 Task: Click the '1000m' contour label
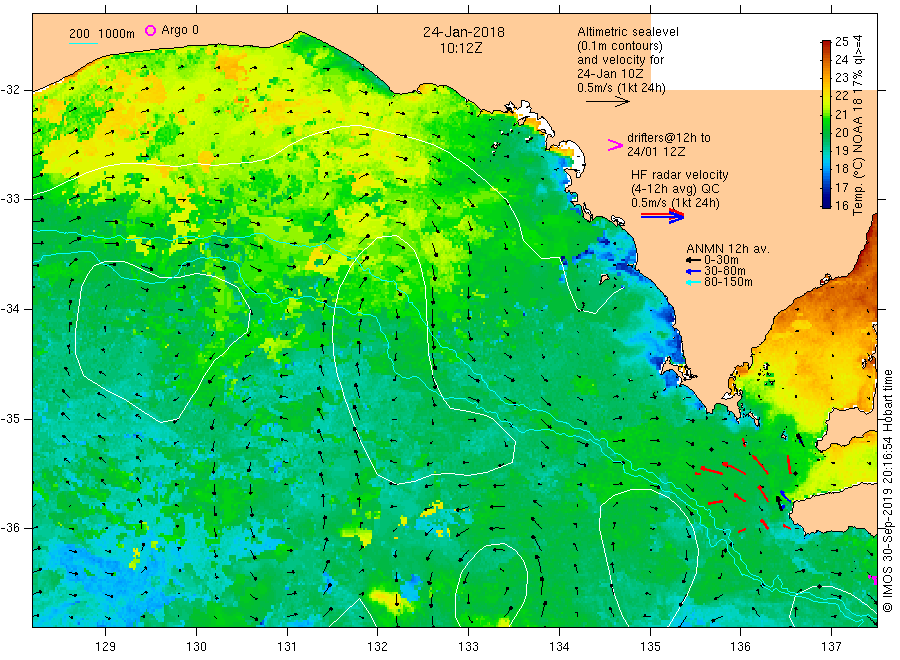(x=116, y=34)
